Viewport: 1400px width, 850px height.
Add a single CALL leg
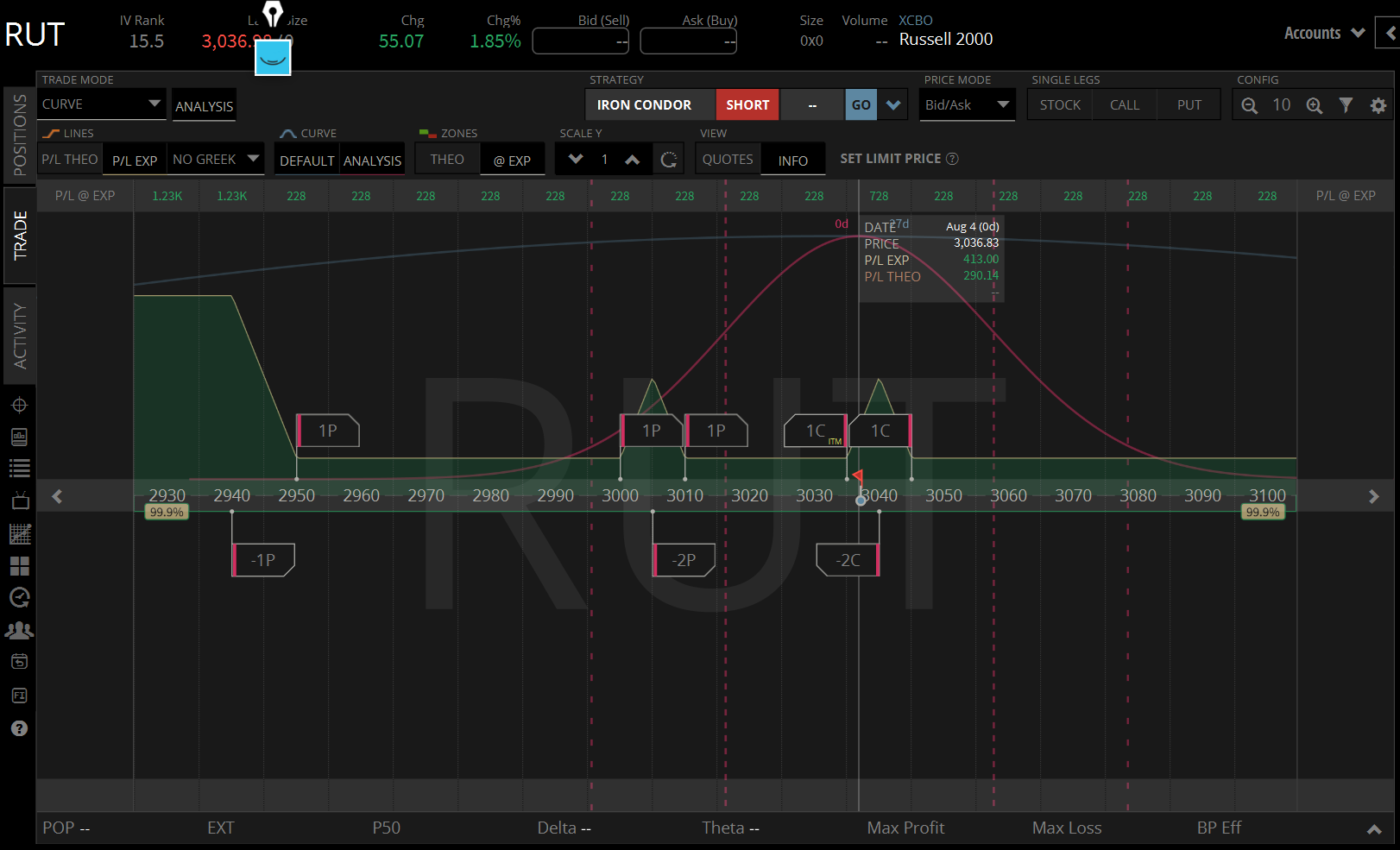[x=1125, y=105]
